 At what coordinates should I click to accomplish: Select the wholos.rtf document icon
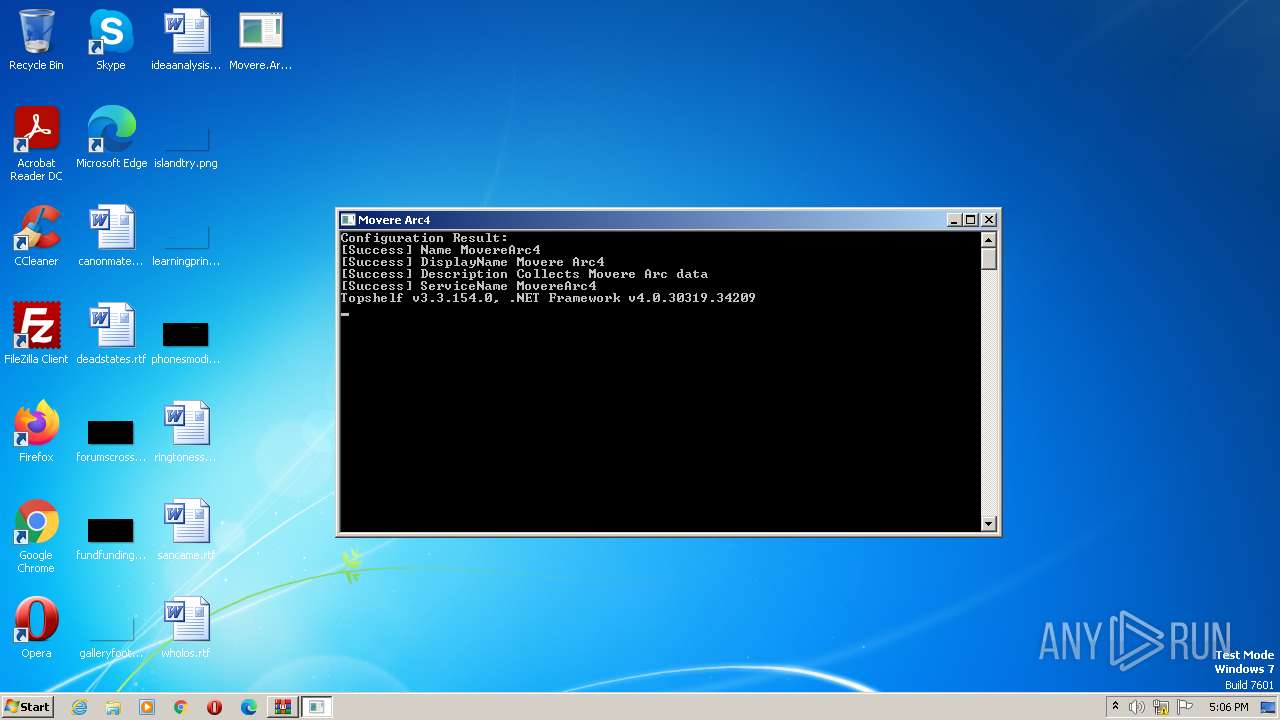(186, 628)
